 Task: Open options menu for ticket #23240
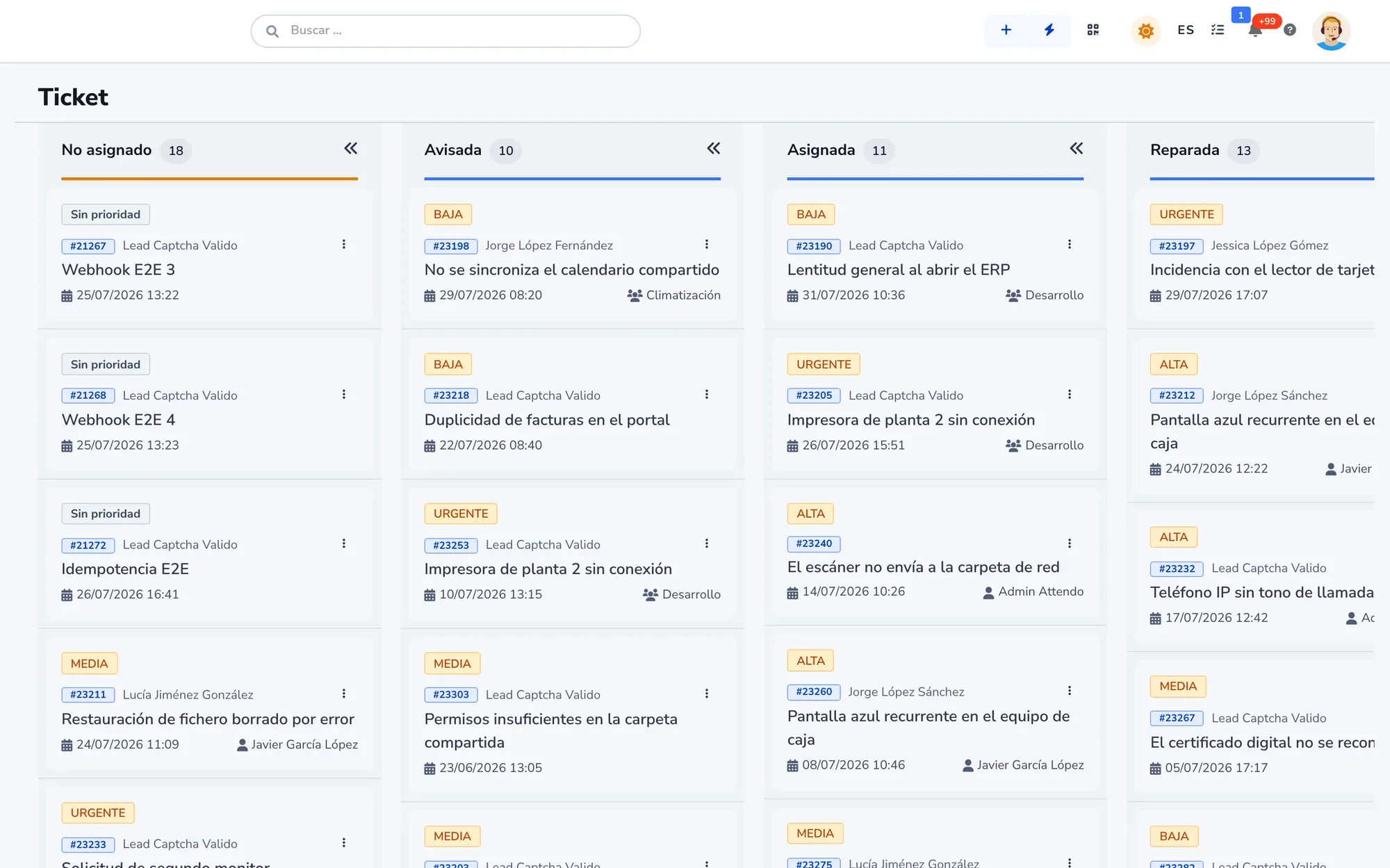[x=1070, y=543]
